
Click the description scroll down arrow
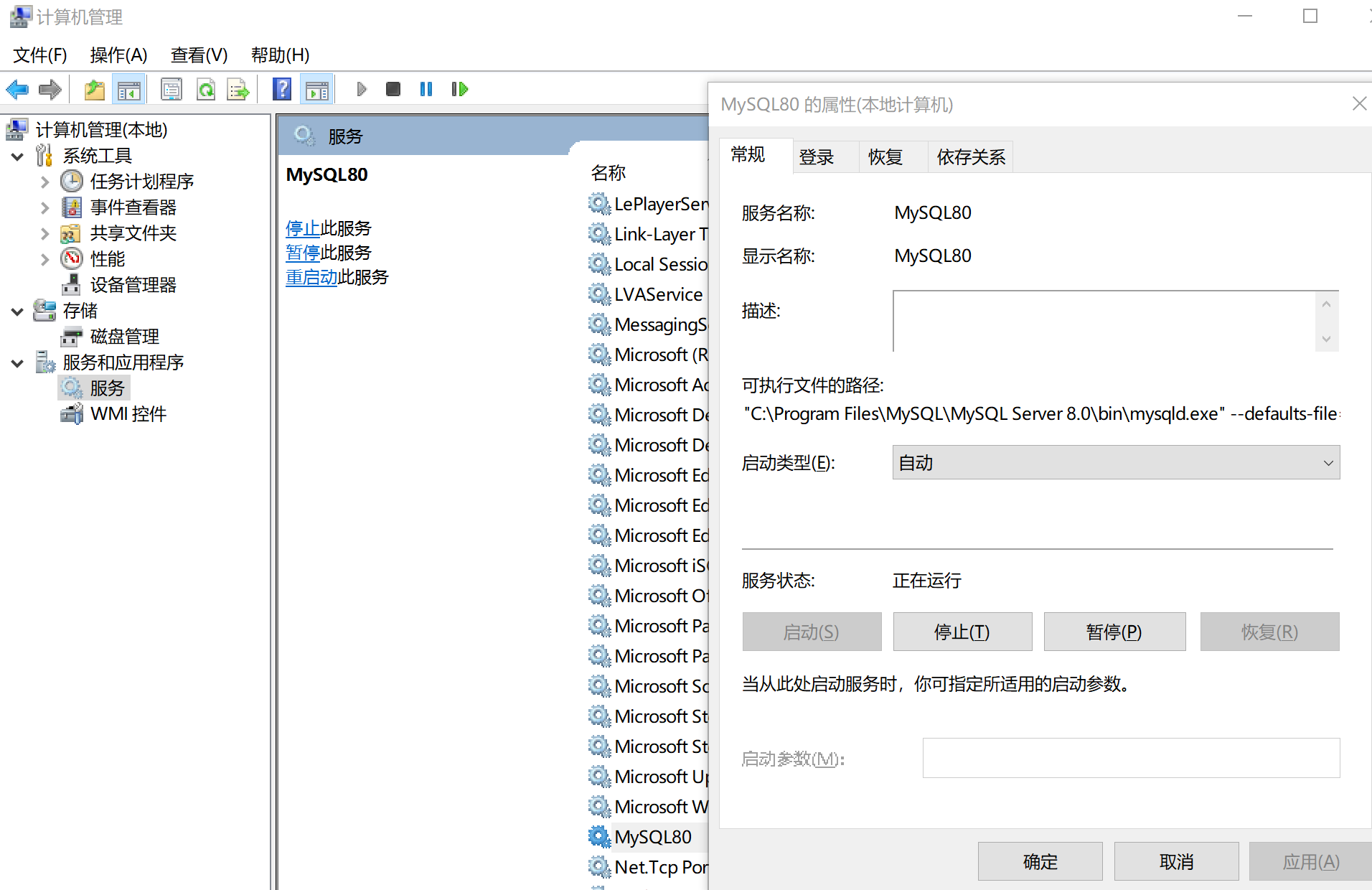tap(1326, 339)
